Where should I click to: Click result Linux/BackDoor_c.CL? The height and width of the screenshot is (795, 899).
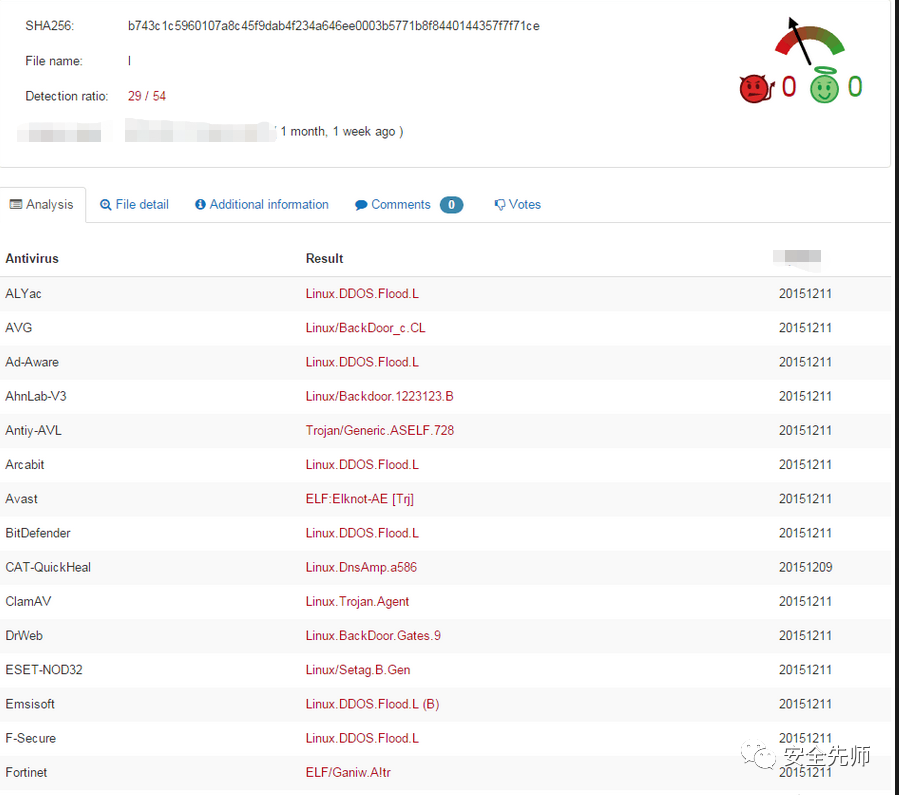[x=366, y=328]
